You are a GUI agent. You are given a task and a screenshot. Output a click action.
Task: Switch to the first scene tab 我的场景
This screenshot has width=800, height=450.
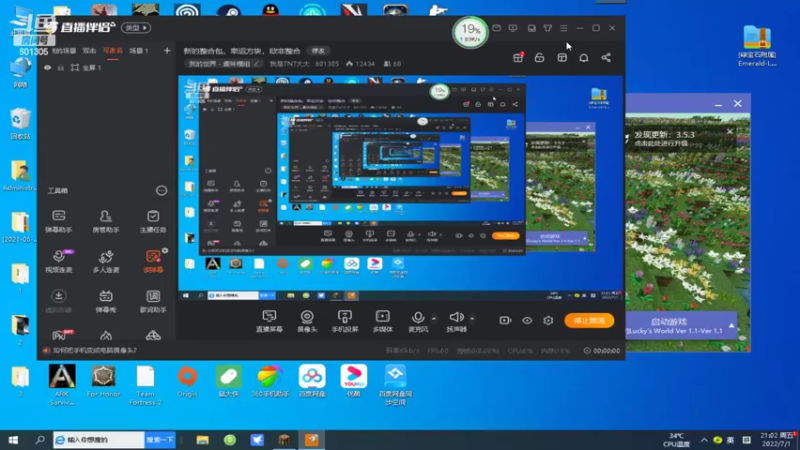coord(64,51)
